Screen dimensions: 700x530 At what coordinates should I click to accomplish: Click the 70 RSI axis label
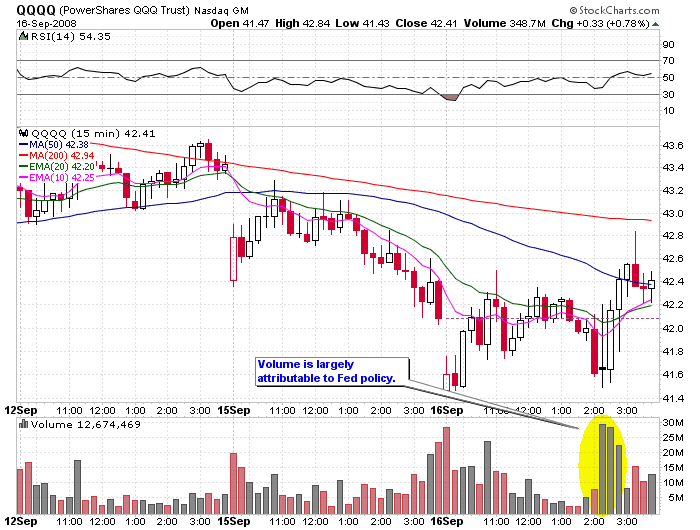tap(669, 60)
